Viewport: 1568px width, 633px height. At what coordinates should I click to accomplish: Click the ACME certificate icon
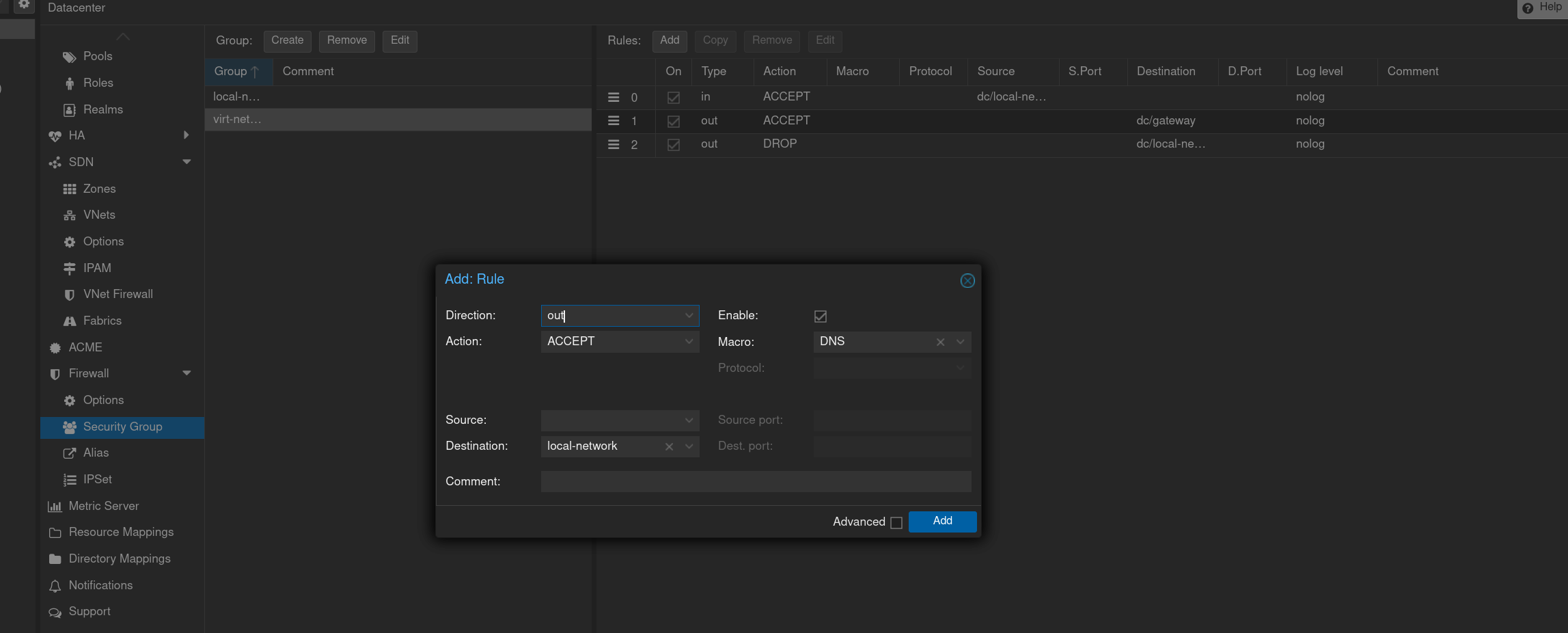click(x=55, y=348)
